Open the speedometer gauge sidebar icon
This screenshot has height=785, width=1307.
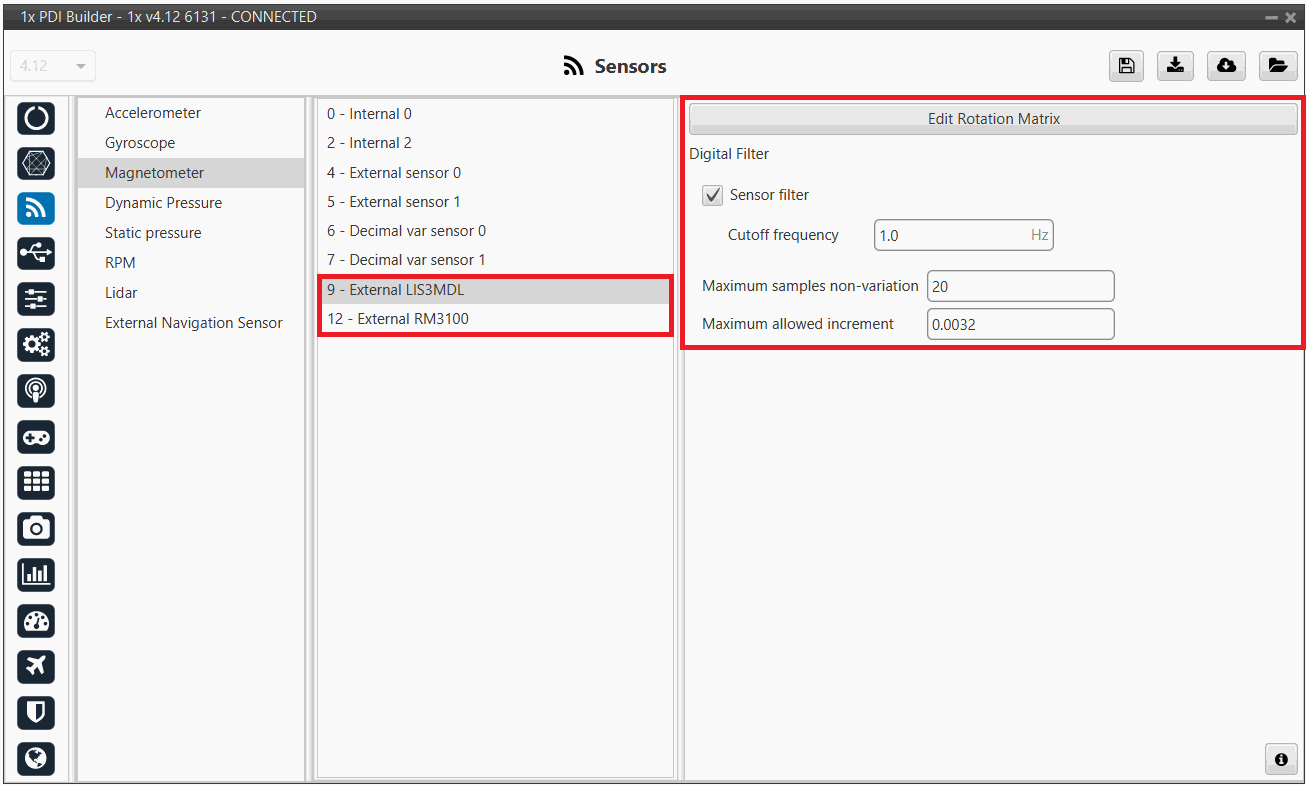tap(36, 621)
